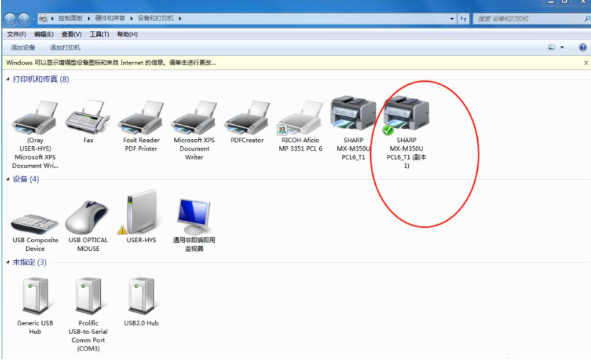Image resolution: width=591 pixels, height=361 pixels.
Task: Select the RICOH Aficio MP 3351 PCL 6 printer
Action: 300,118
